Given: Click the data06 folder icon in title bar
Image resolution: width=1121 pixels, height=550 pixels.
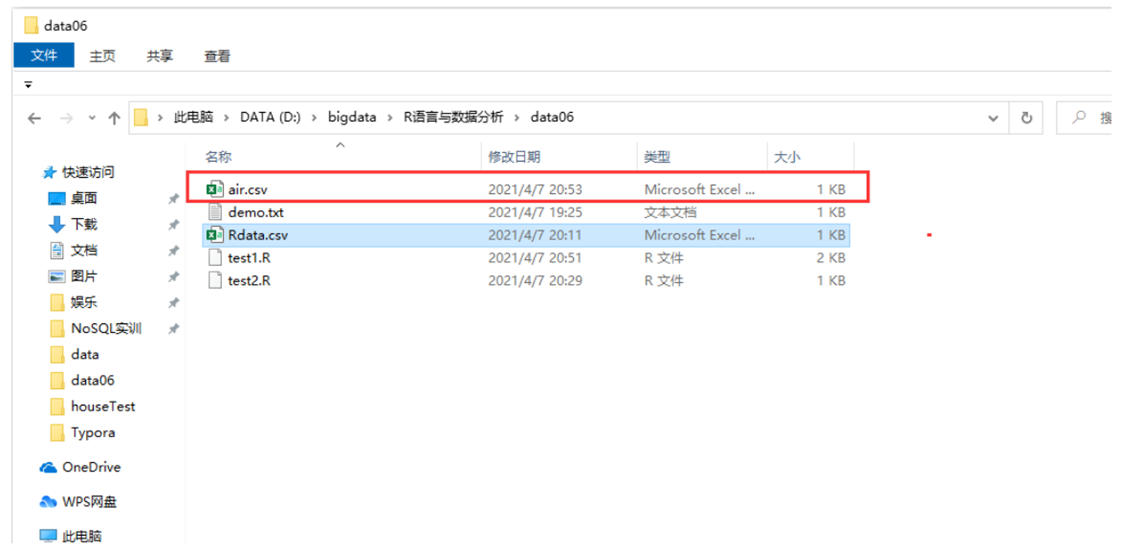Looking at the screenshot, I should click(31, 26).
